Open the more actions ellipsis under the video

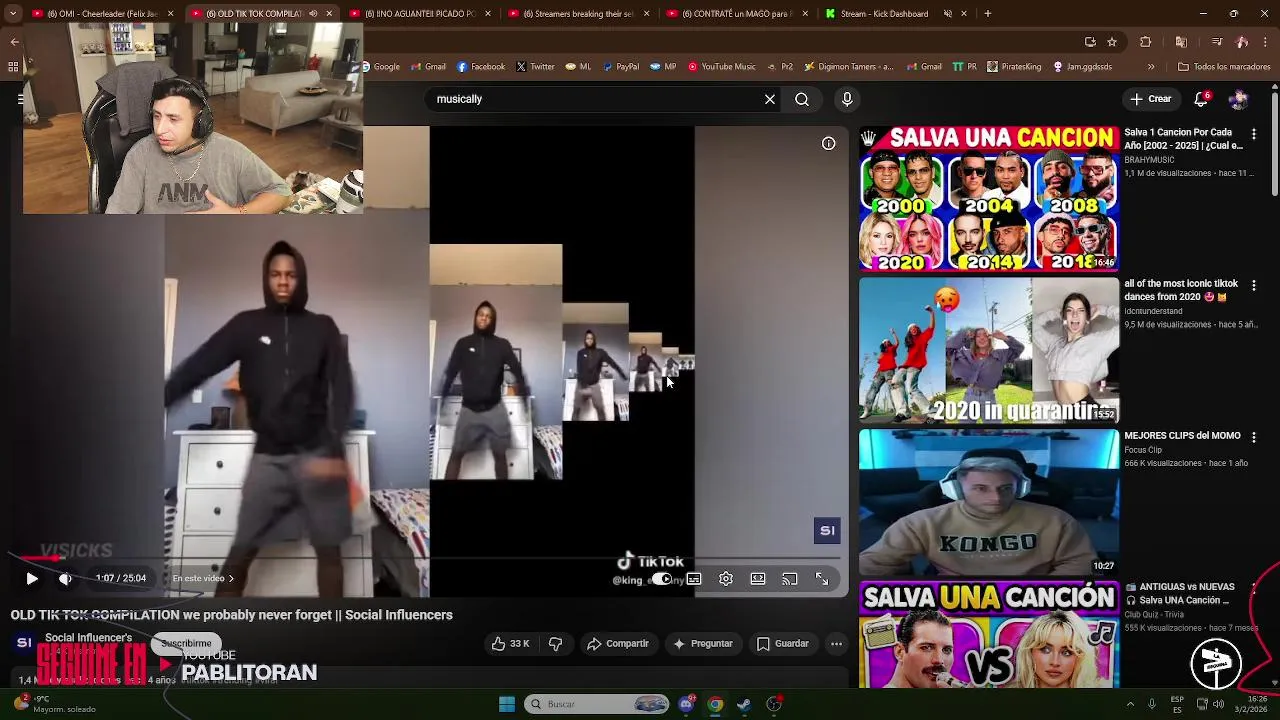click(836, 644)
